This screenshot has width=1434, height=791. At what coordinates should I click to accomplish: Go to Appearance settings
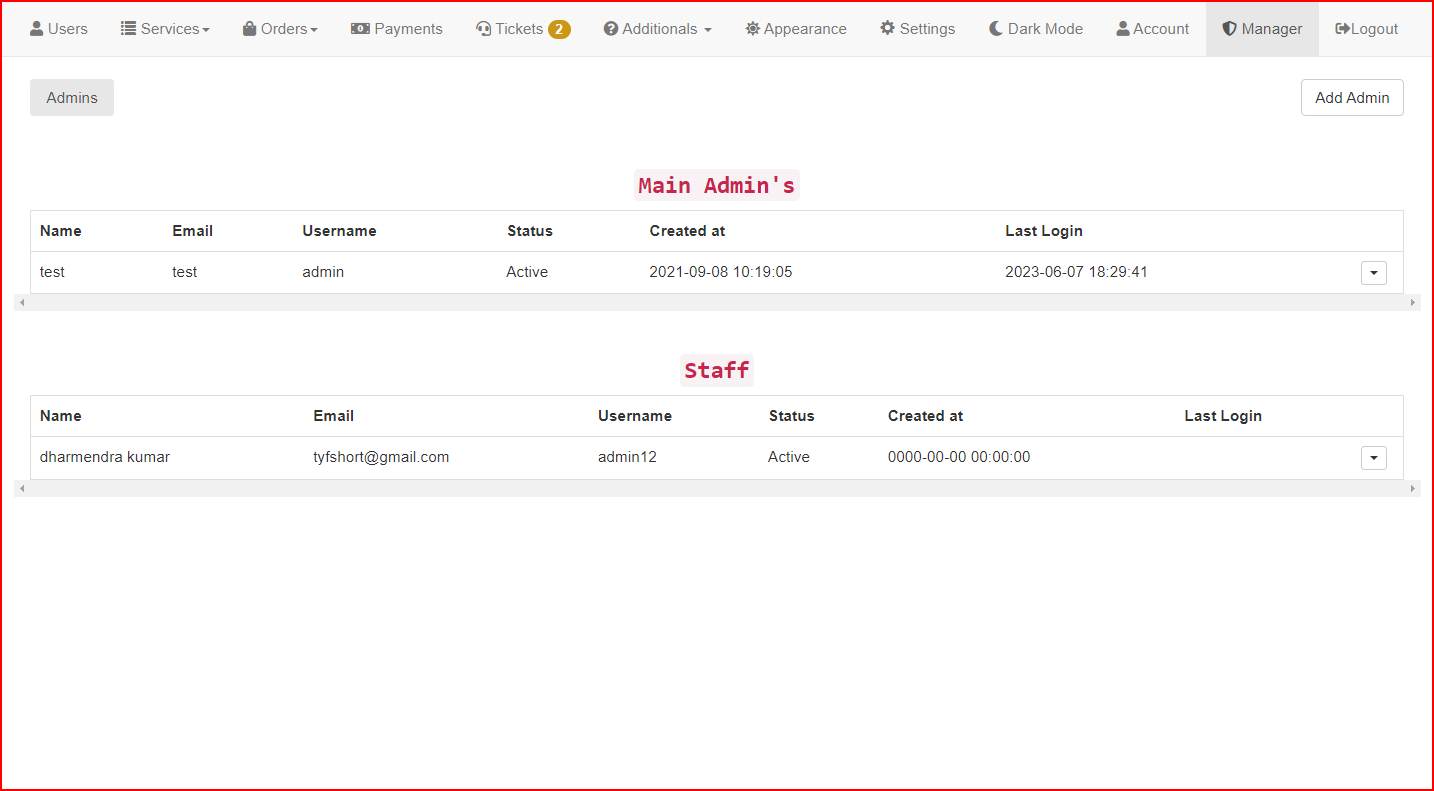point(796,29)
